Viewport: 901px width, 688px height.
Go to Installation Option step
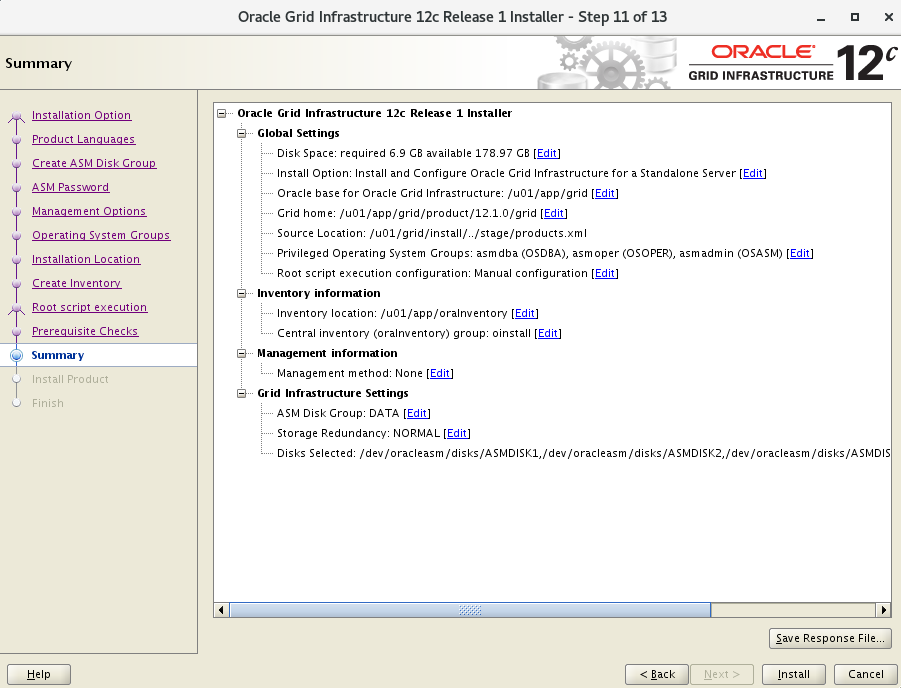pos(81,115)
